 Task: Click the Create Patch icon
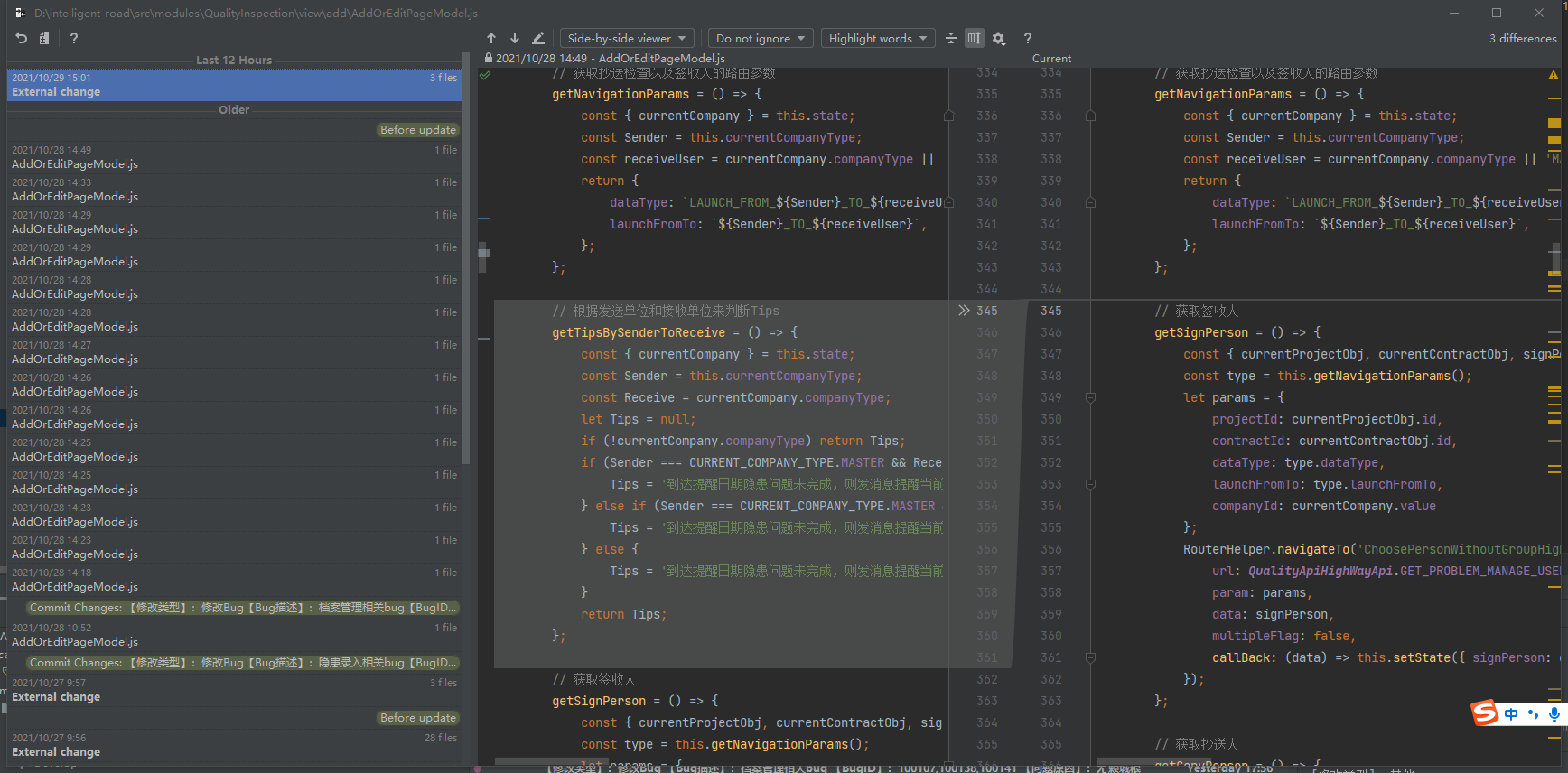[44, 38]
